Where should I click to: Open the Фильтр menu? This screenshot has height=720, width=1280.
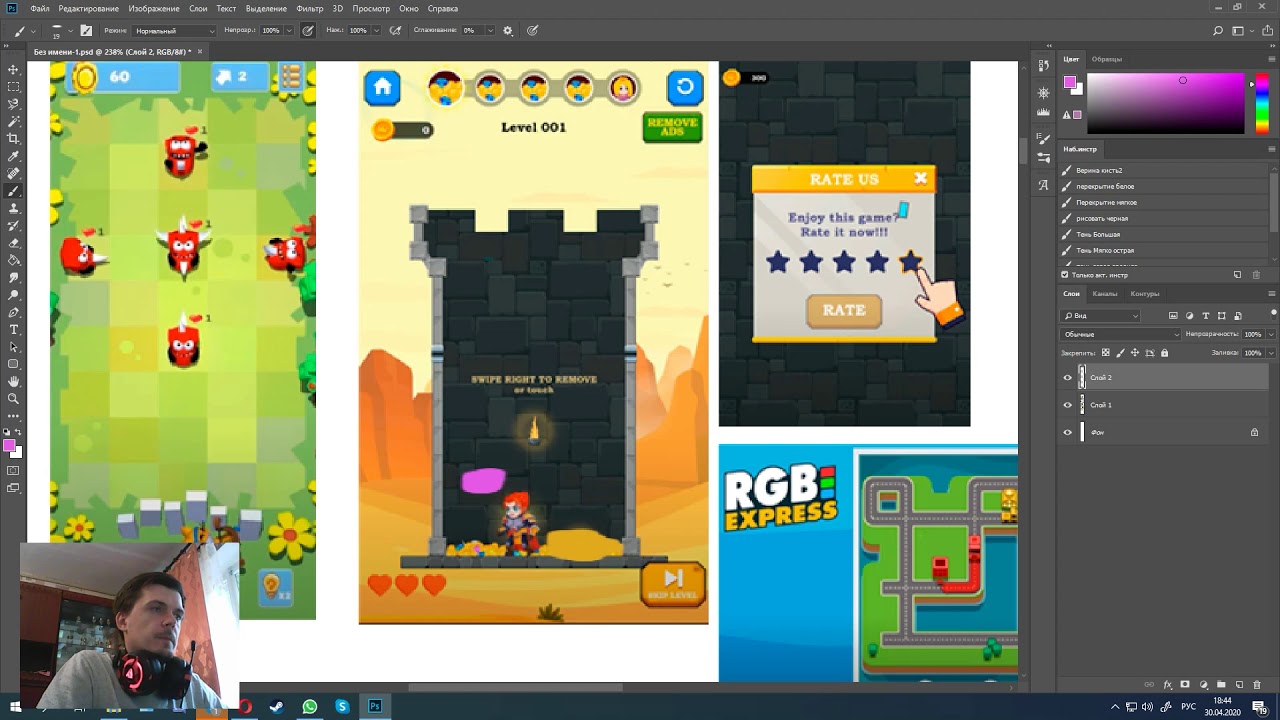coord(310,8)
